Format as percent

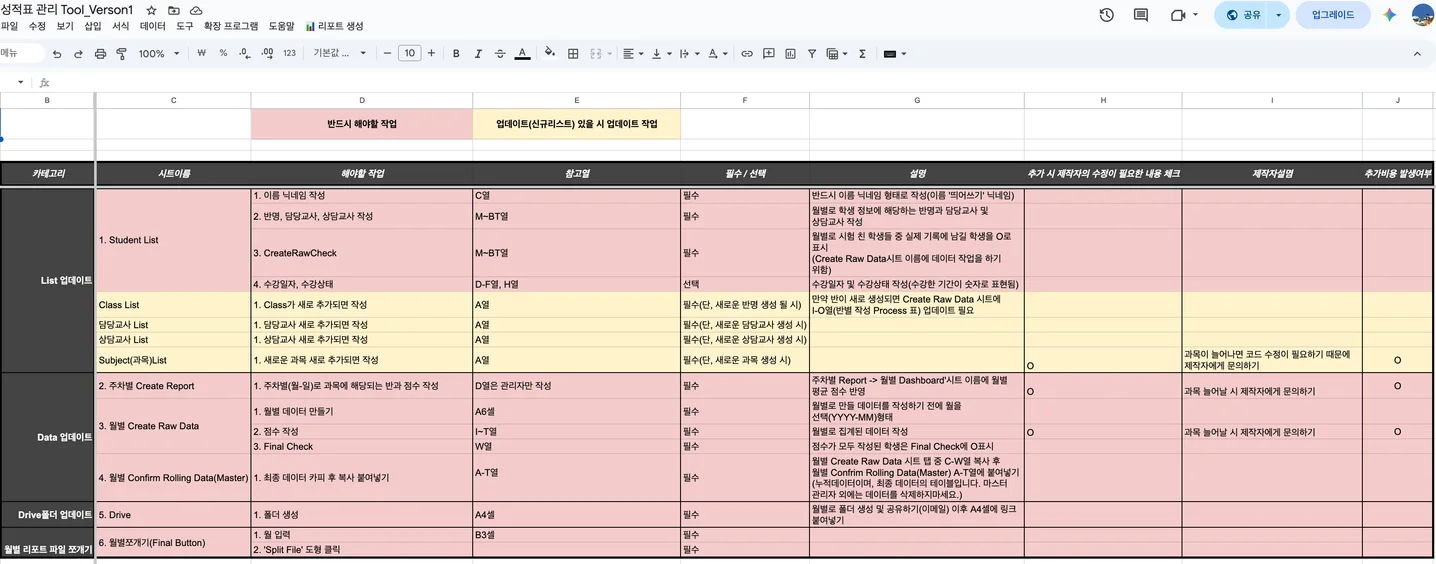coord(223,54)
